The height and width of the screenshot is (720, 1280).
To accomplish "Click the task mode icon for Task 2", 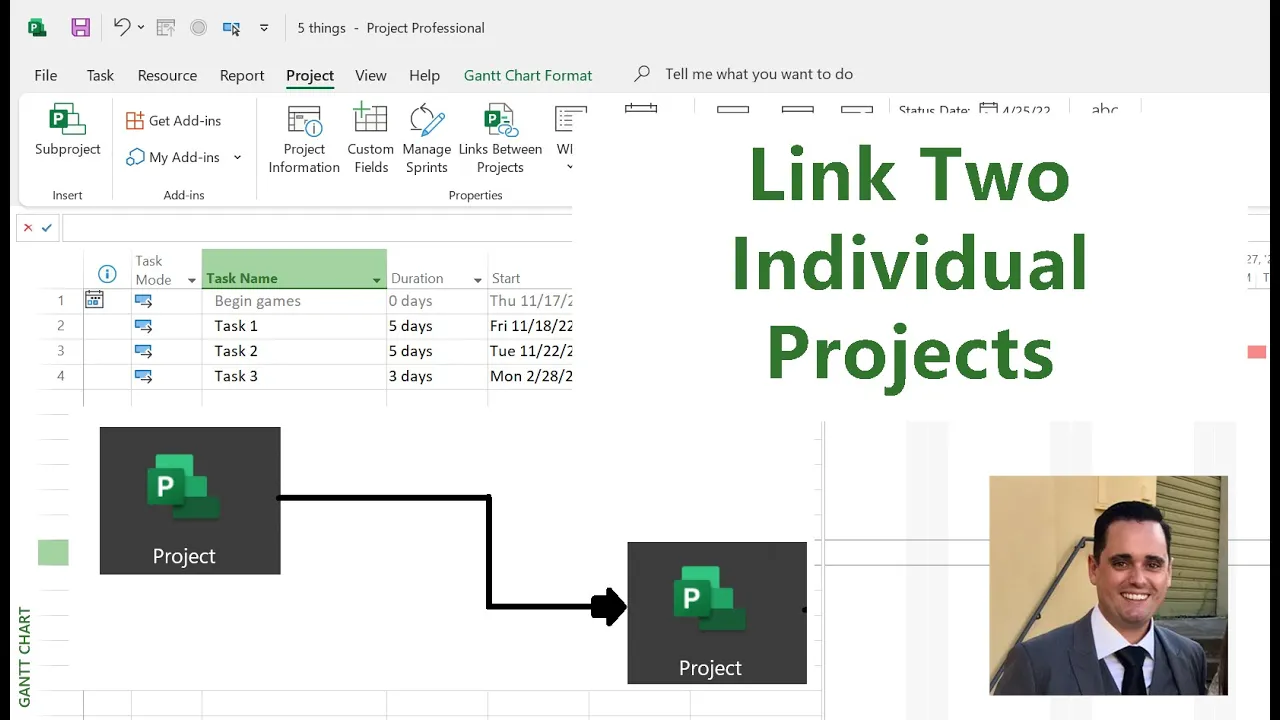I will click(x=143, y=351).
